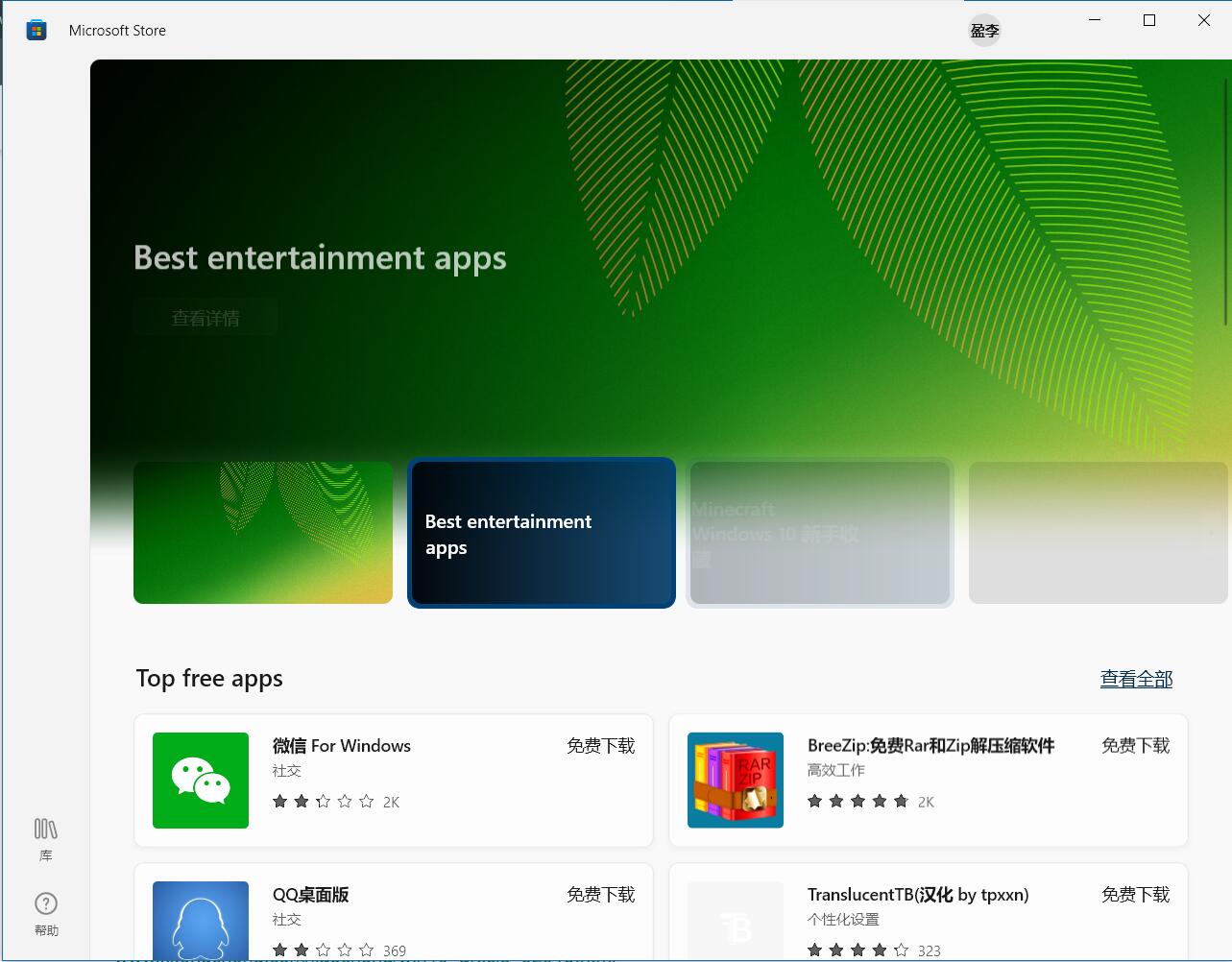
Task: Minimize the Microsoft Store window
Action: tap(1095, 20)
